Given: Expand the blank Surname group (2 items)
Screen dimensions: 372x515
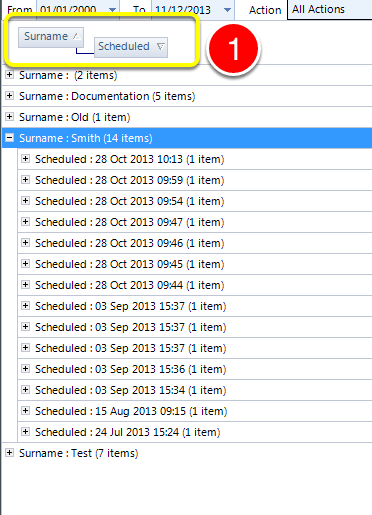Looking at the screenshot, I should click(9, 75).
